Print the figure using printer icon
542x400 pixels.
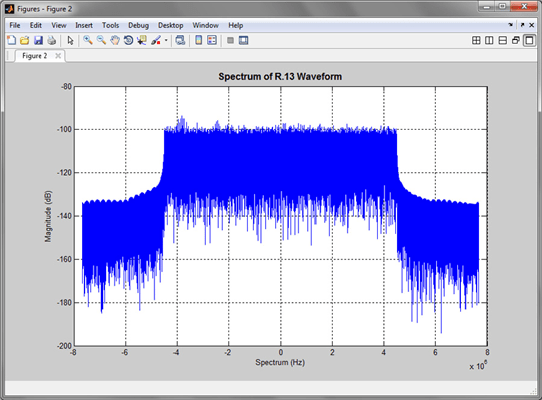point(52,40)
